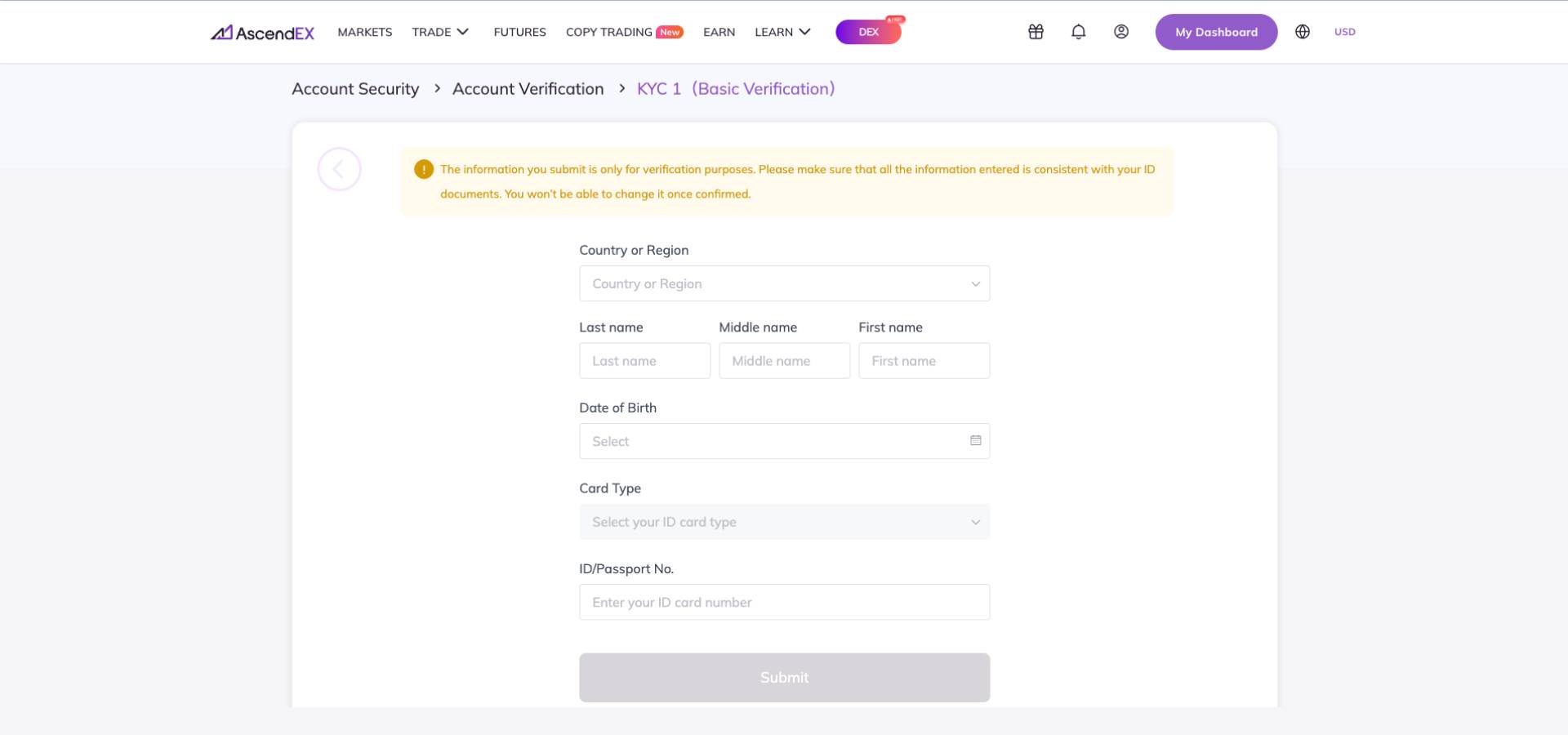Expand the Country or Region dropdown
1568x735 pixels.
(784, 283)
